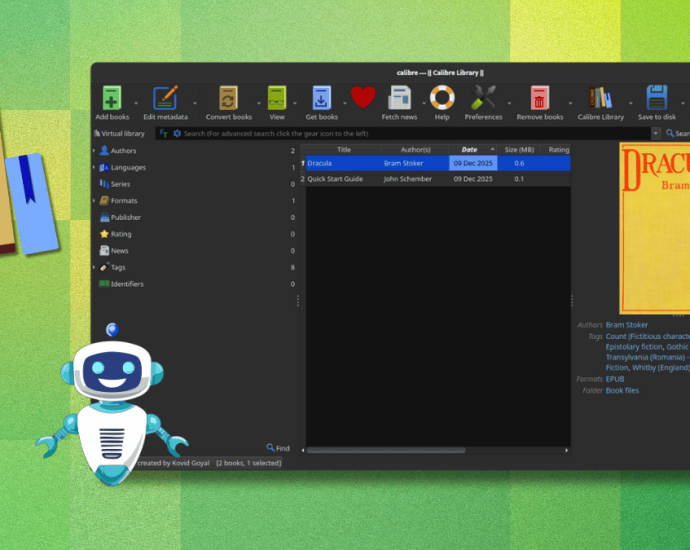Open the book with the View icon
690x550 pixels.
point(277,98)
